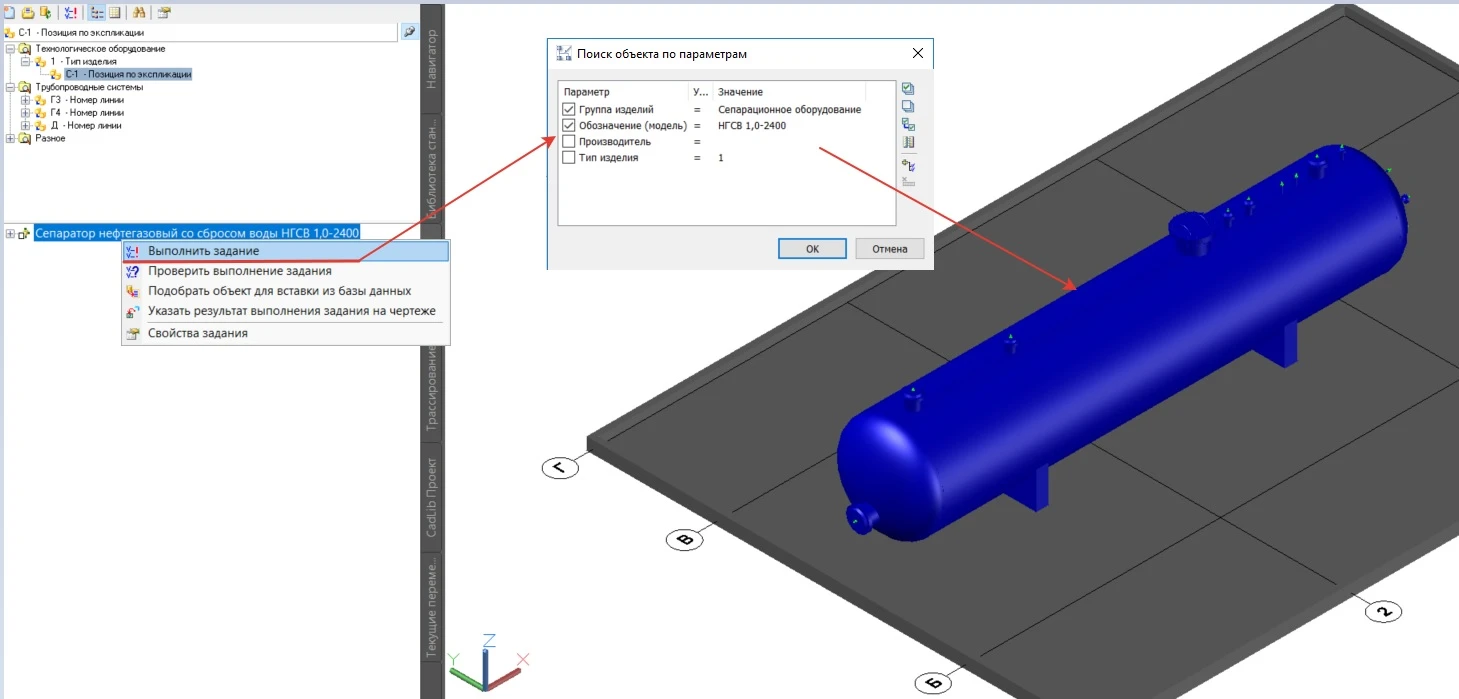Click the 'НГСВ 1,0-2400' value cell
This screenshot has width=1459, height=699.
pos(751,126)
